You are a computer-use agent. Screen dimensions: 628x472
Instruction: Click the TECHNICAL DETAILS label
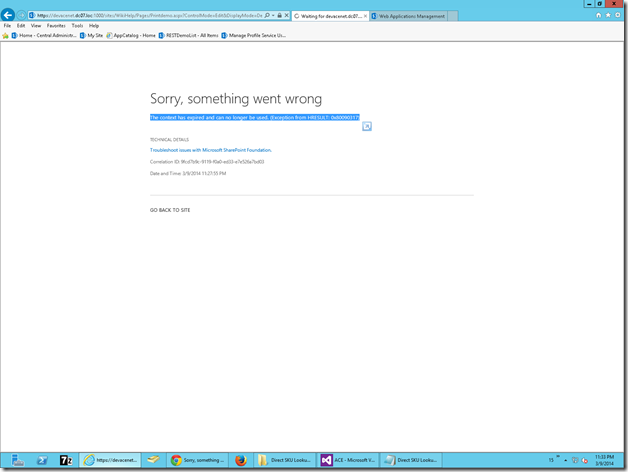point(169,140)
